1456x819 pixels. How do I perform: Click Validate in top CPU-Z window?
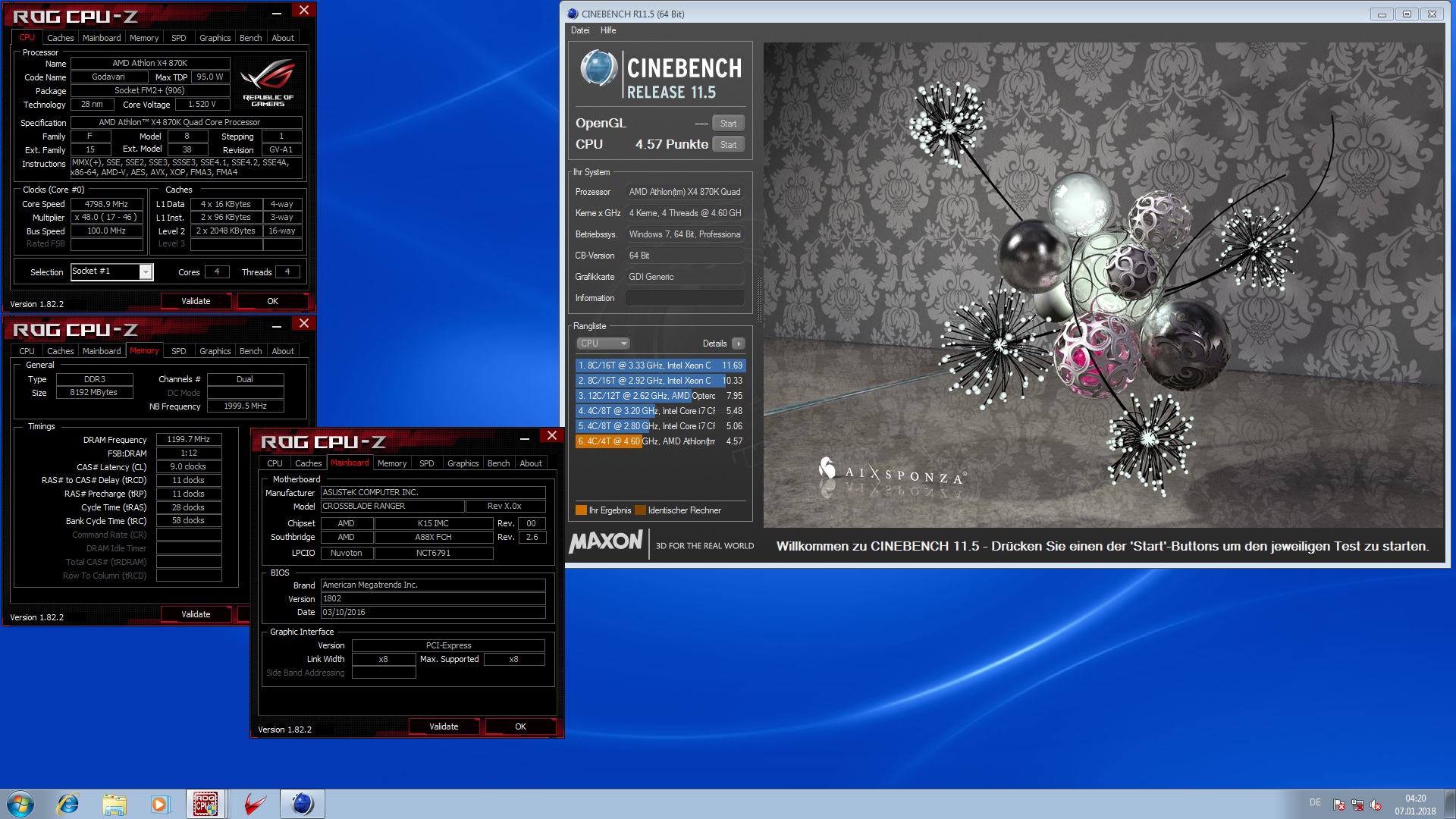196,301
